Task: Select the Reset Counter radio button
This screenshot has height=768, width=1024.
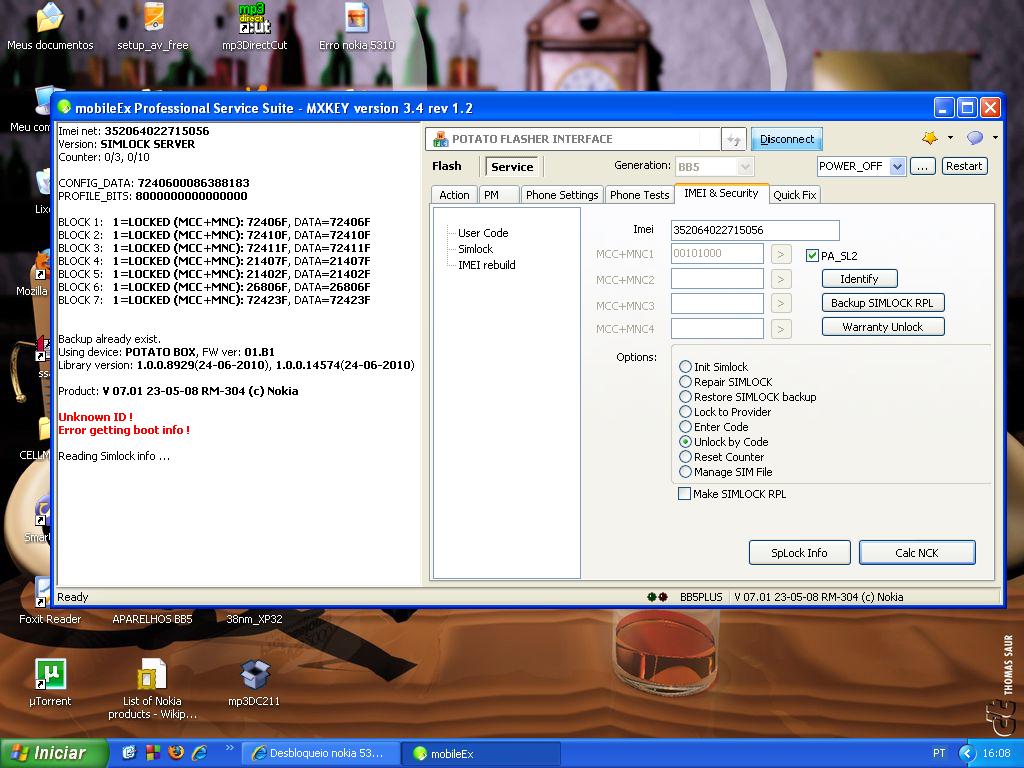Action: click(685, 456)
